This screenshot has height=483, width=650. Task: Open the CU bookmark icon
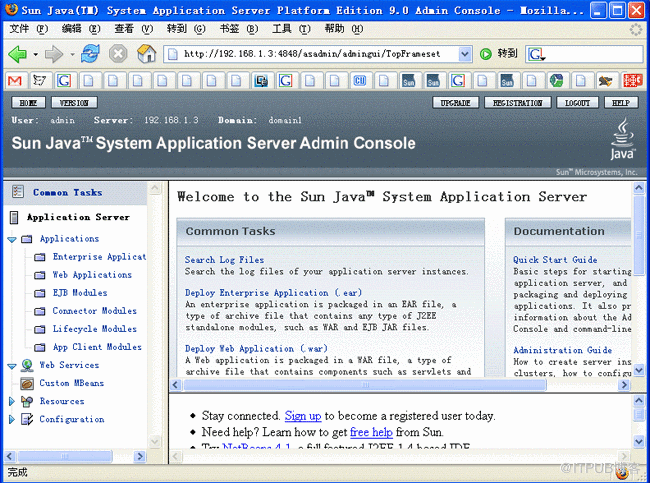(x=359, y=80)
